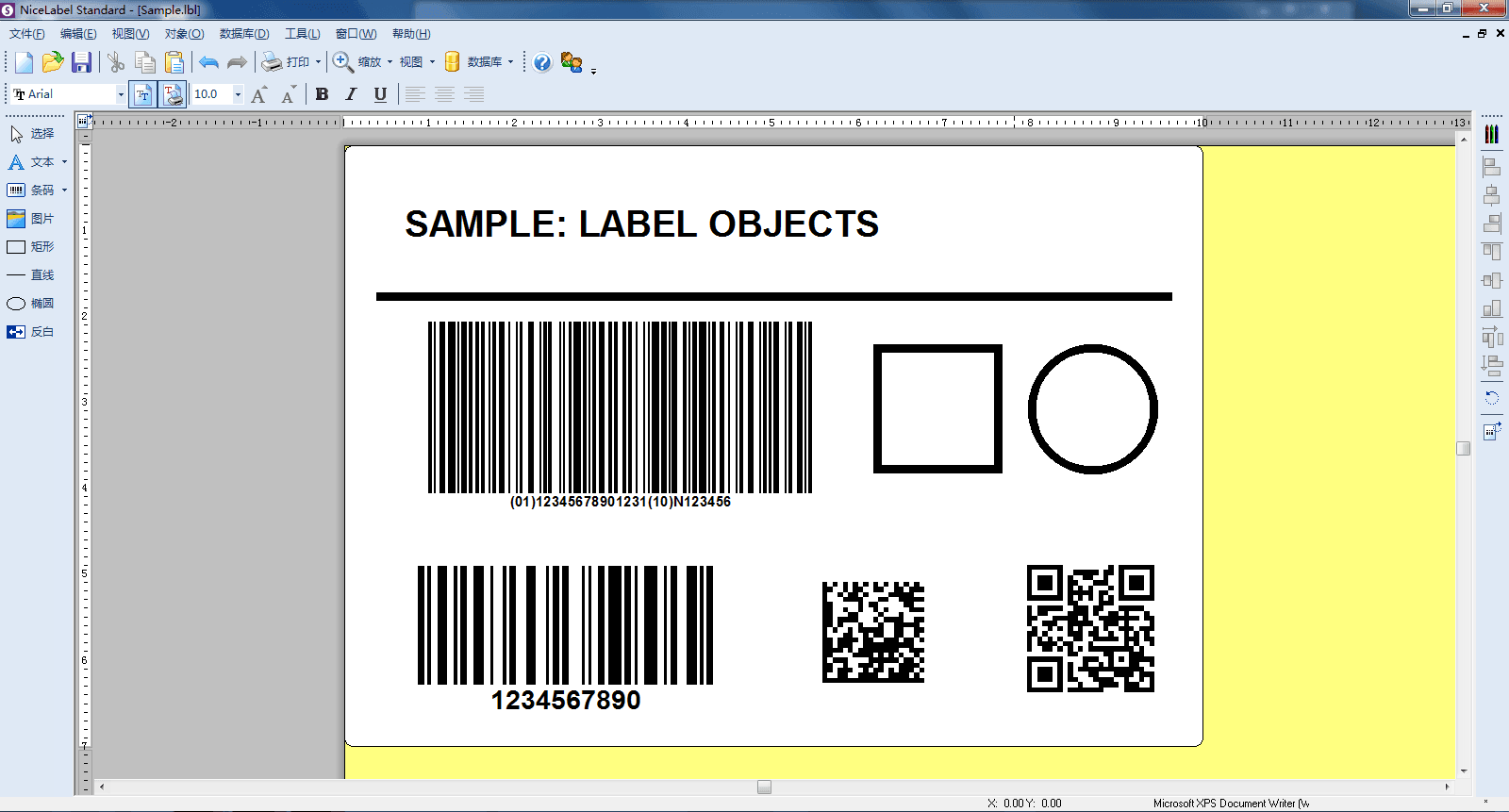Distribute objects vertically with arrow icon
The height and width of the screenshot is (812, 1509).
(x=1491, y=366)
